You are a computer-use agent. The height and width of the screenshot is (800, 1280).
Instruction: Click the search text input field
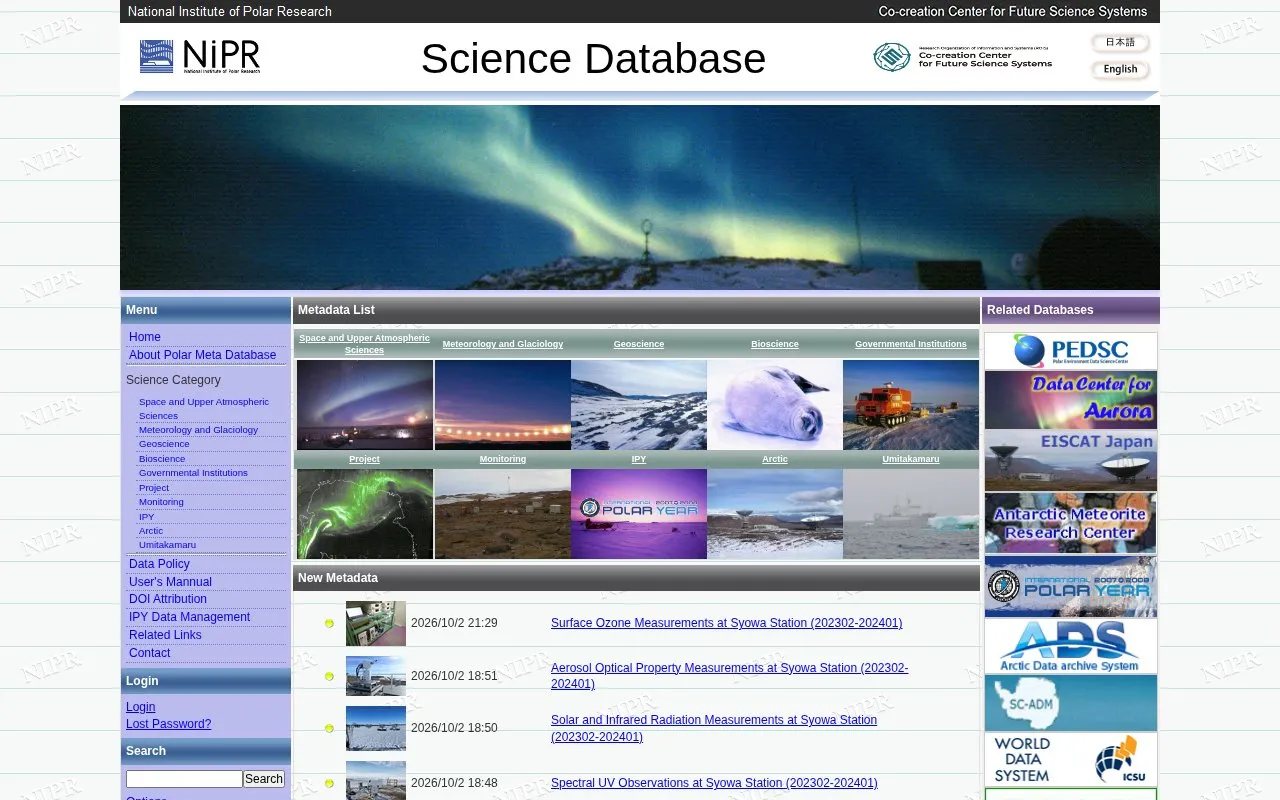(x=184, y=779)
